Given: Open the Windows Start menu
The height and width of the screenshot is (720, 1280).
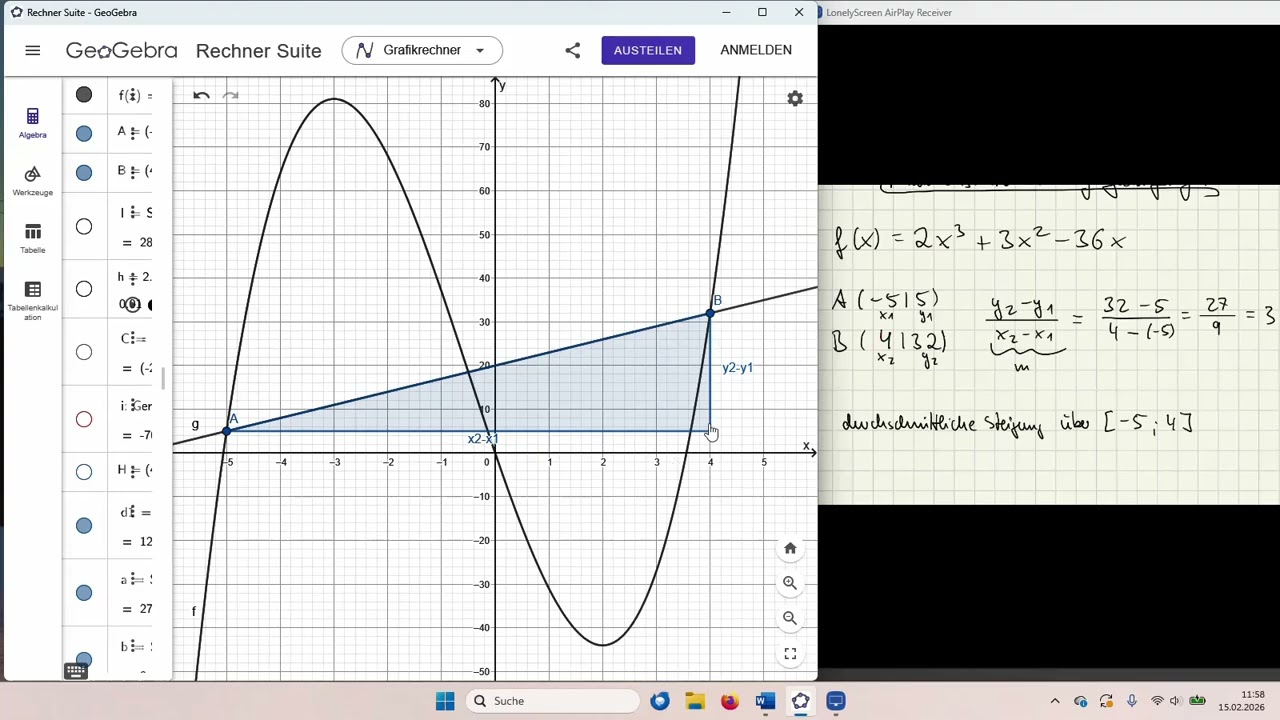Looking at the screenshot, I should tap(445, 701).
